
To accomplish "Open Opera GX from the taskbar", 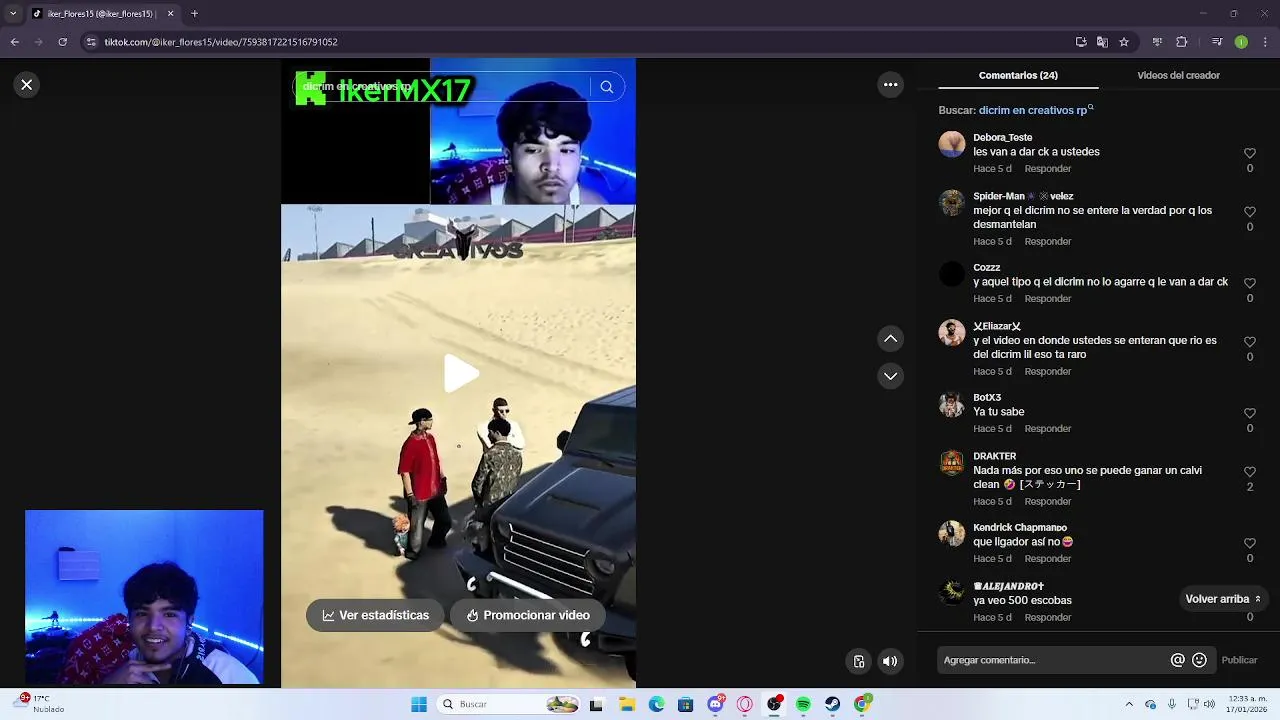I will [744, 705].
